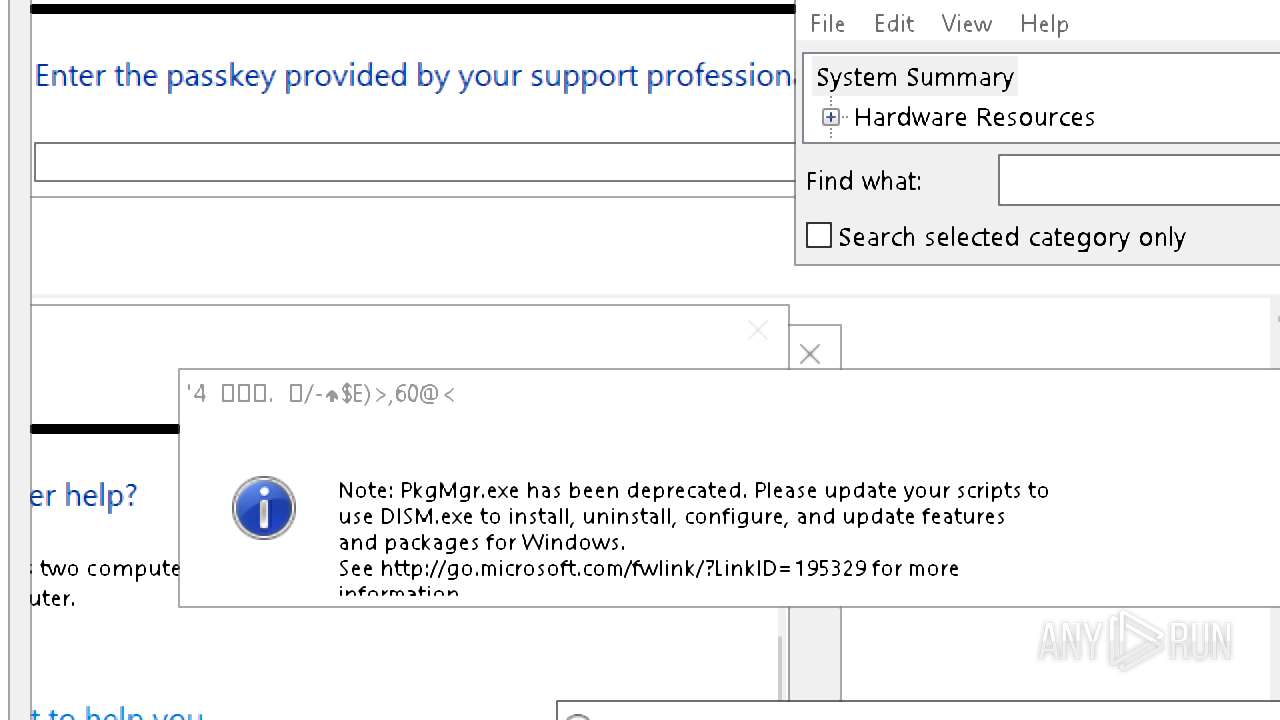Click the passkey entry text box
This screenshot has width=1280, height=720.
coord(414,162)
